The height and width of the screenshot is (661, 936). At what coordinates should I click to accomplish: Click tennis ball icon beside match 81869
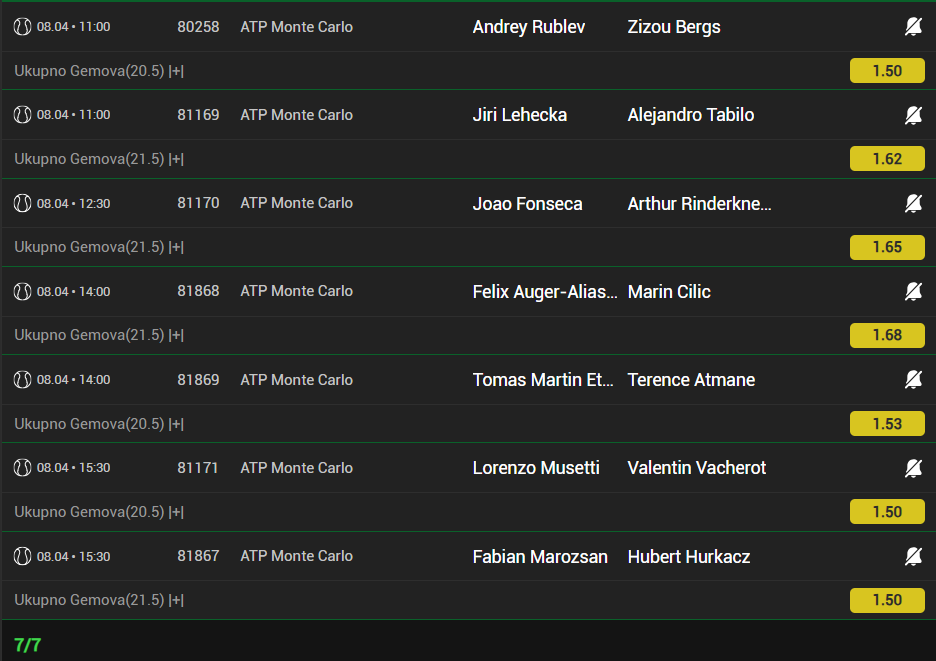23,379
